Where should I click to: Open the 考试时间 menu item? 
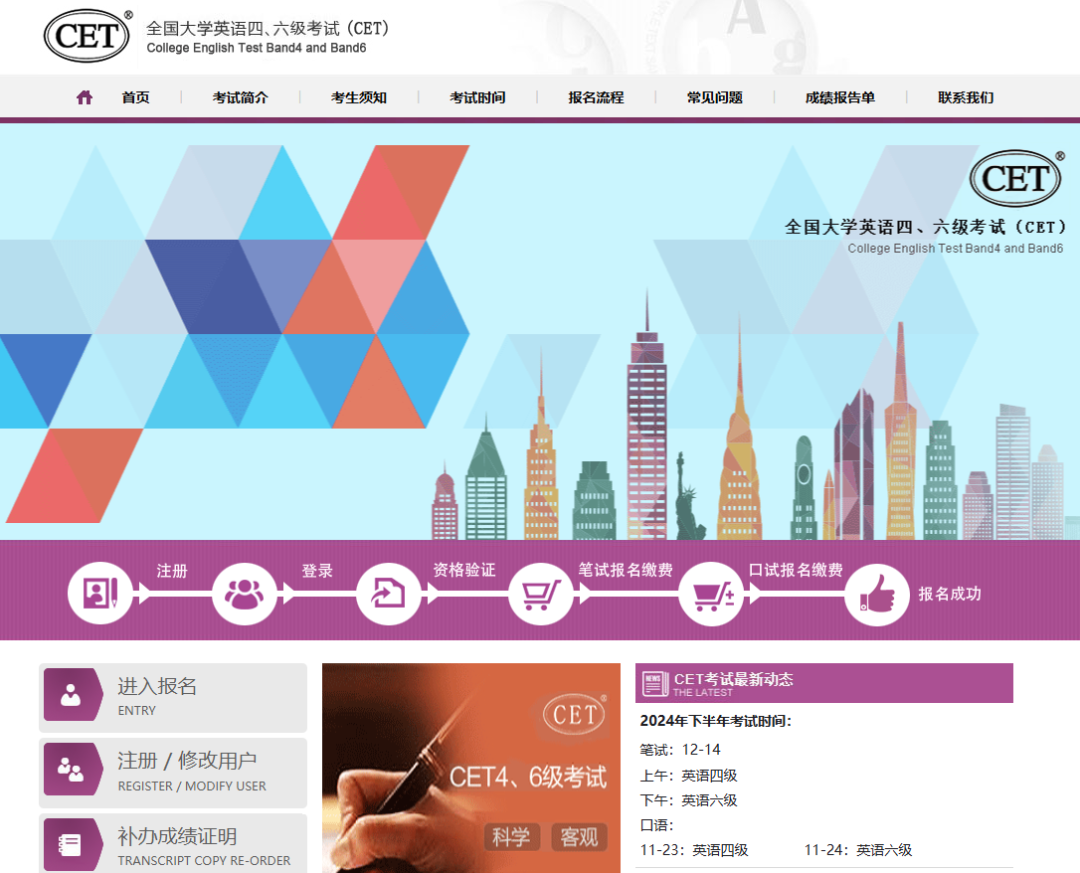[x=478, y=97]
